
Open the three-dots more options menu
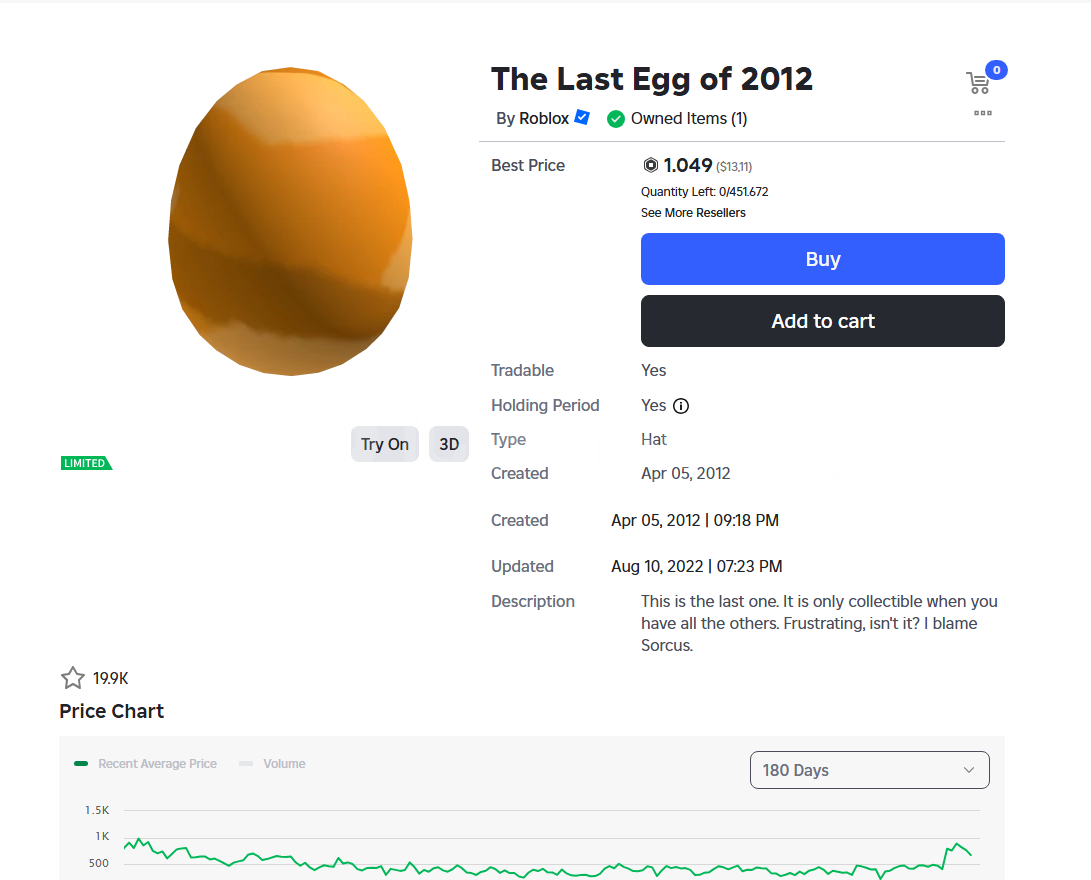[982, 113]
